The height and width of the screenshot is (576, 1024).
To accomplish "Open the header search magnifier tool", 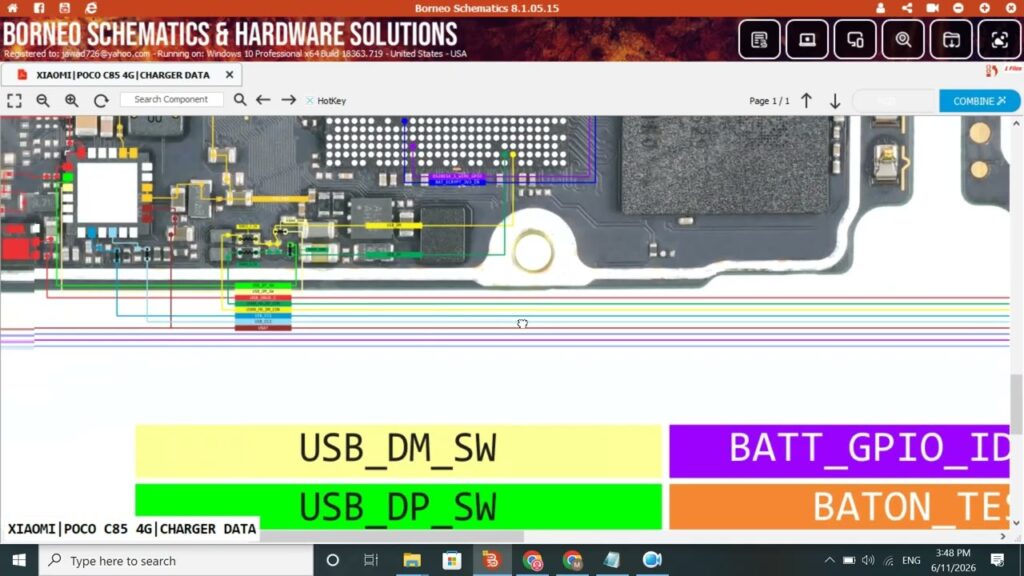I will [903, 39].
